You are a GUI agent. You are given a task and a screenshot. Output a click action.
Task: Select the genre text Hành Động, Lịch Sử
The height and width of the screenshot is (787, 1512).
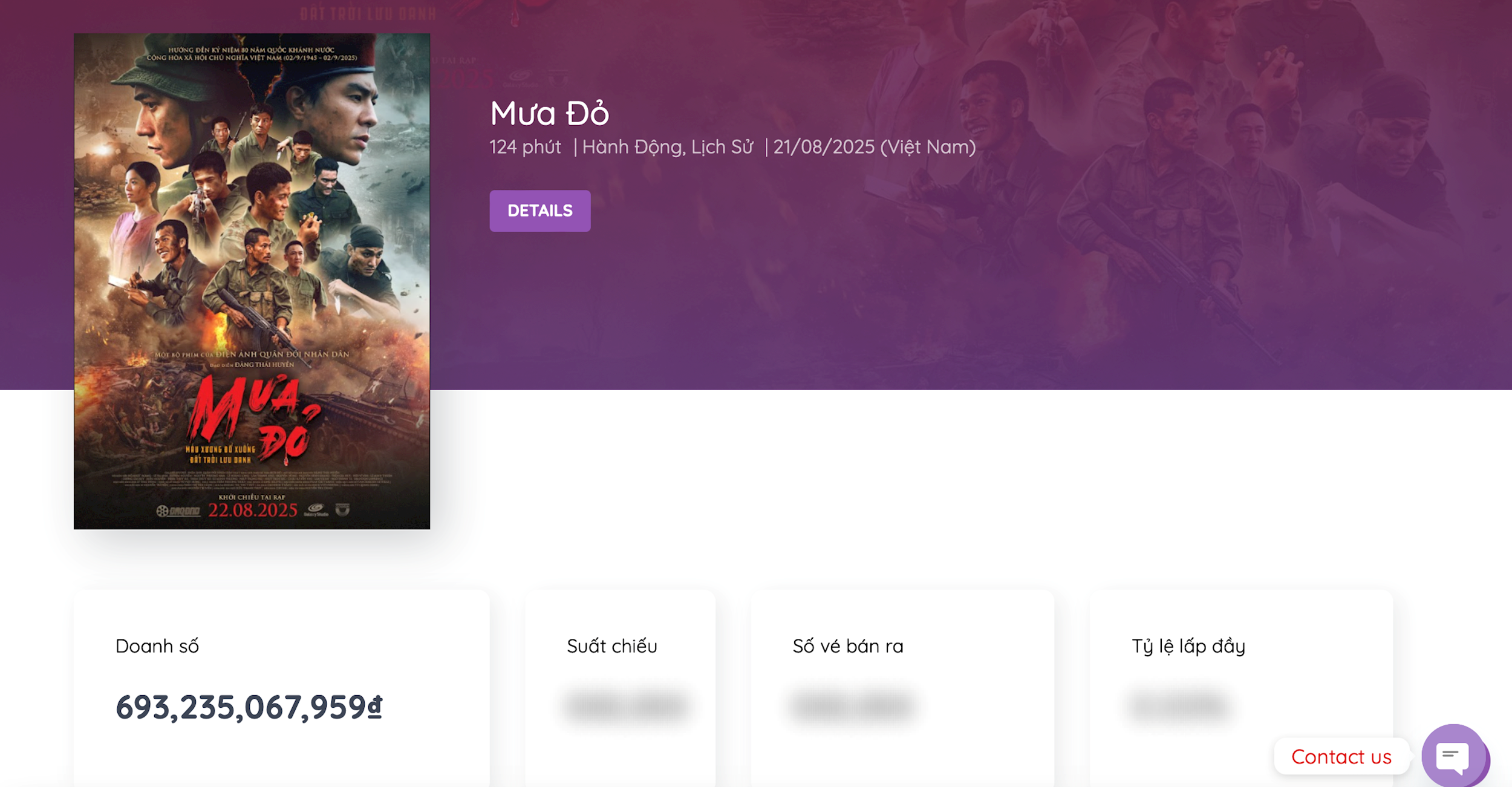[x=668, y=147]
